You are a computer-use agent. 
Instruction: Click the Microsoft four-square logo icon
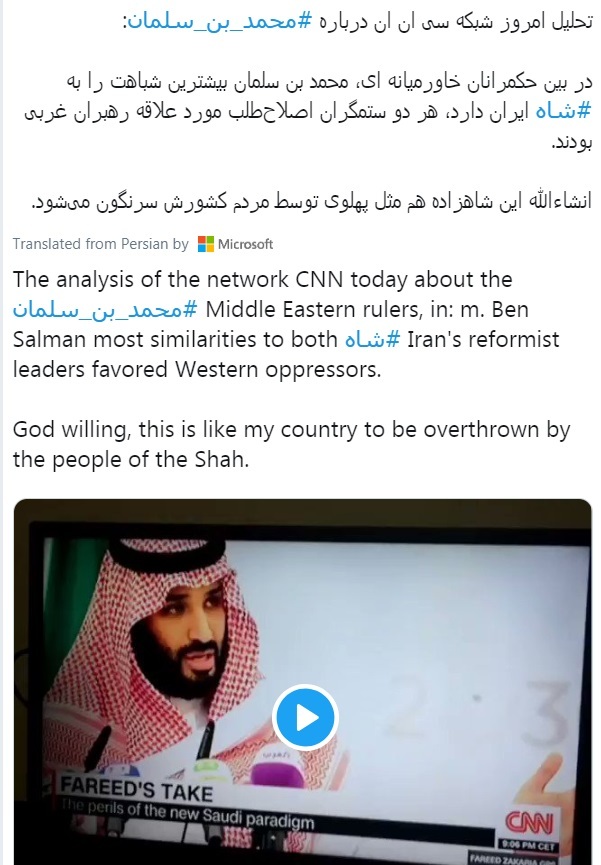pos(206,244)
